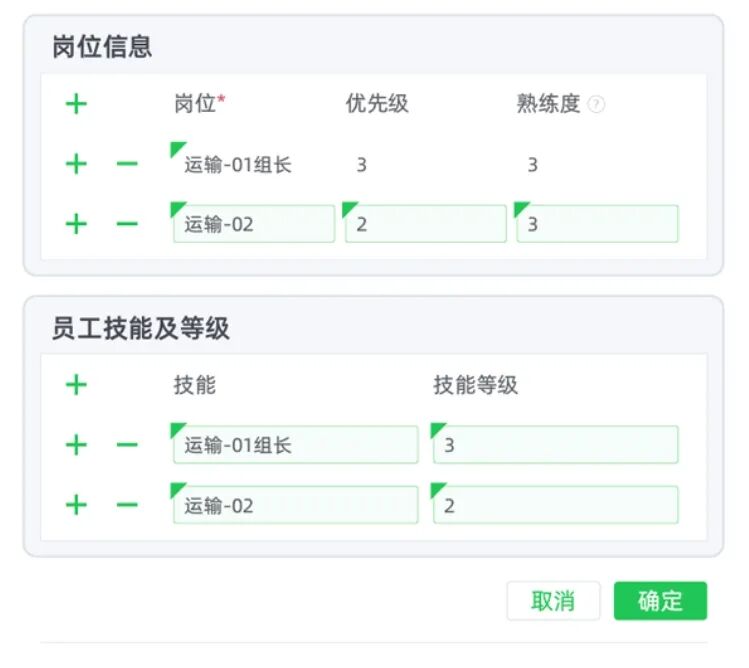Confirm with the 确定 button
Image resolution: width=749 pixels, height=668 pixels.
point(660,601)
